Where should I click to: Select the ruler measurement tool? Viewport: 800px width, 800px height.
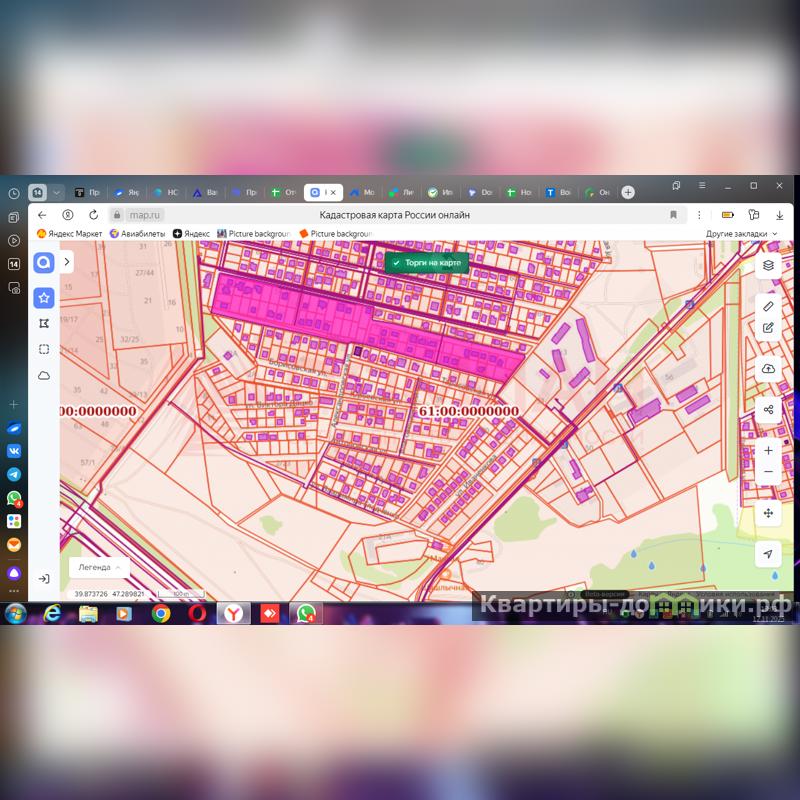(x=768, y=306)
